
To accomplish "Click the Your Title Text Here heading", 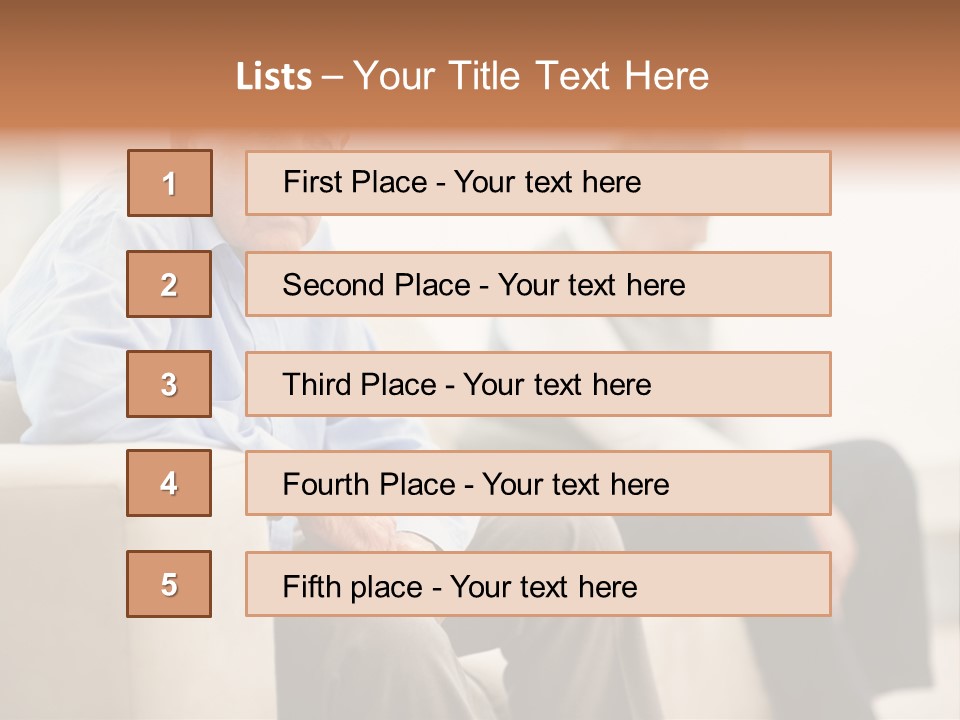I will [x=530, y=76].
